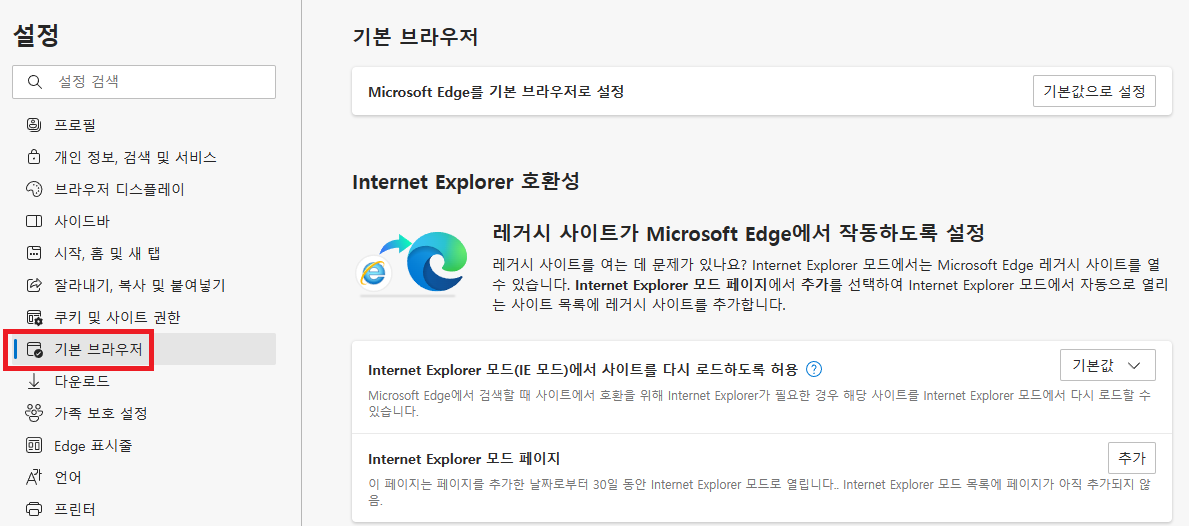Select 잘라내기, 복사 및 붙여넣기 in the sidebar

click(x=144, y=285)
